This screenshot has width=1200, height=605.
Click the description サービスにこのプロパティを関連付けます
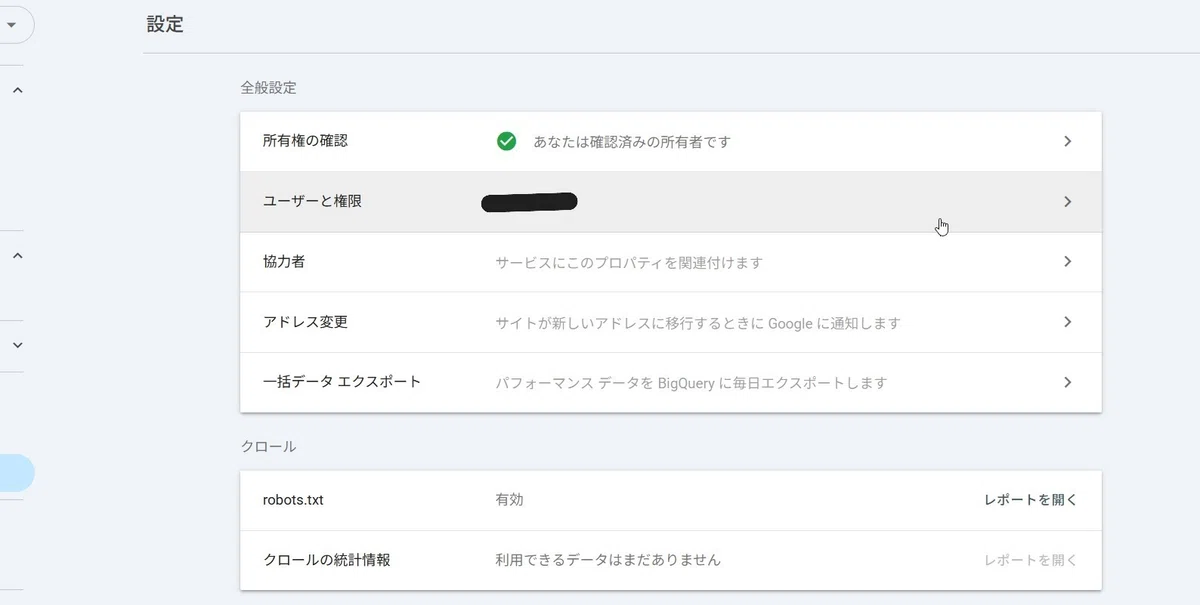(x=629, y=263)
